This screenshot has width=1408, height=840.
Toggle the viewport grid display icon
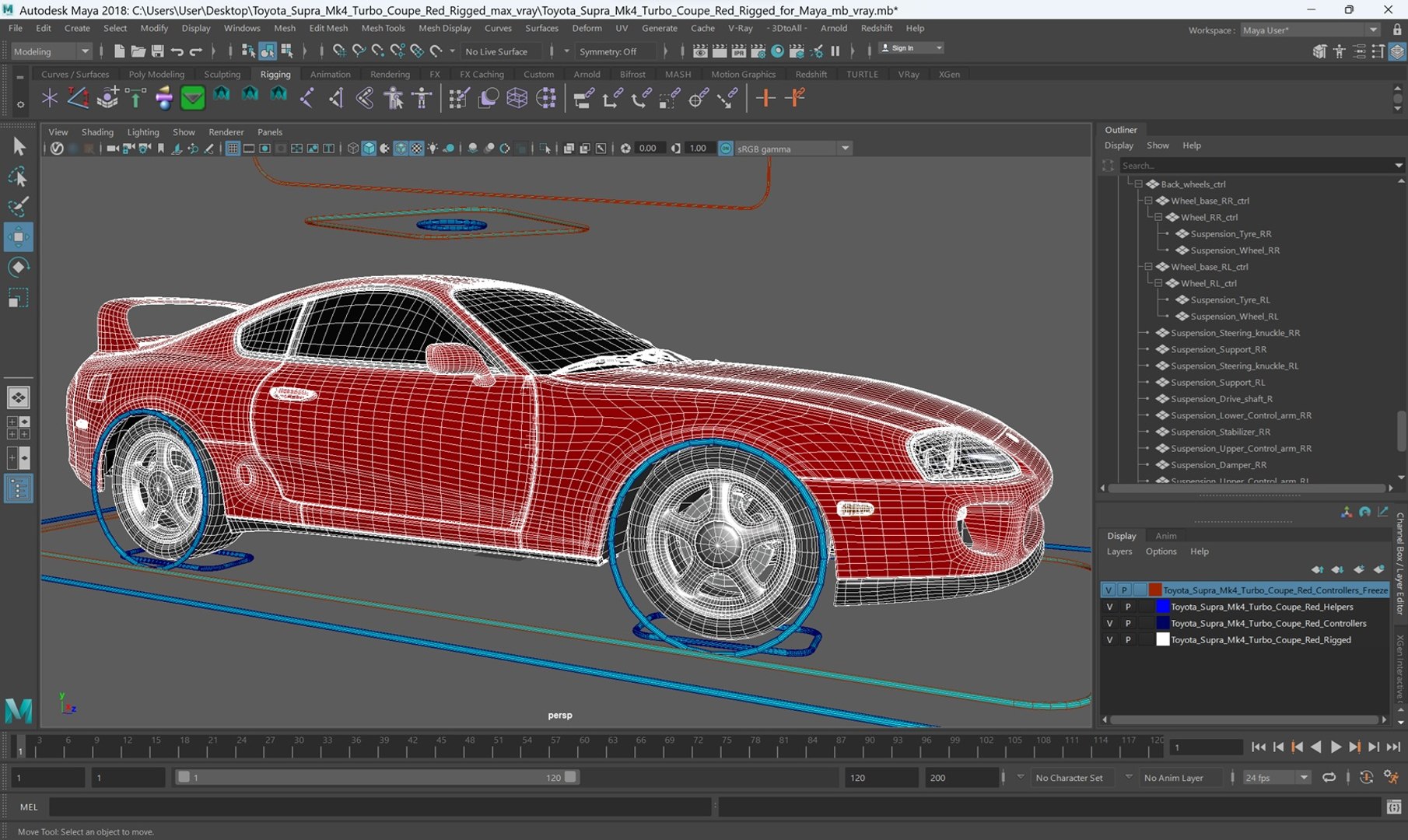pos(233,149)
